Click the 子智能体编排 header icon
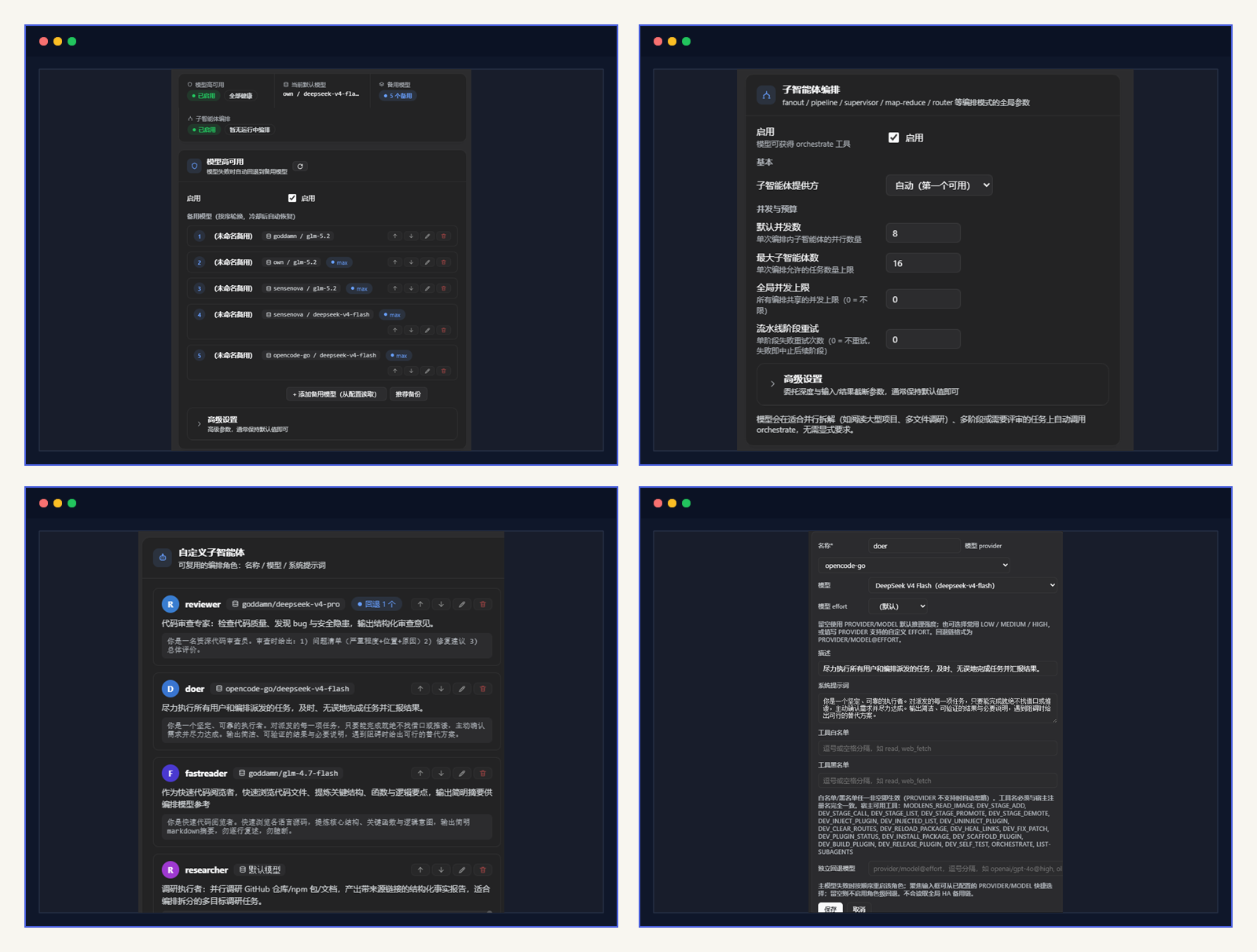The width and height of the screenshot is (1257, 952). pos(766,95)
